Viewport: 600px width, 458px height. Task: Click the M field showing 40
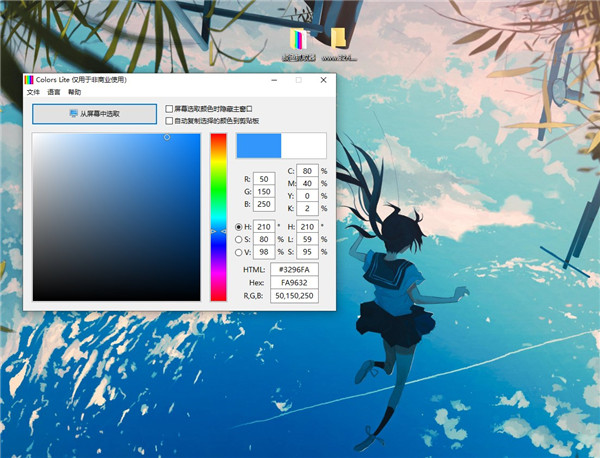coord(307,183)
